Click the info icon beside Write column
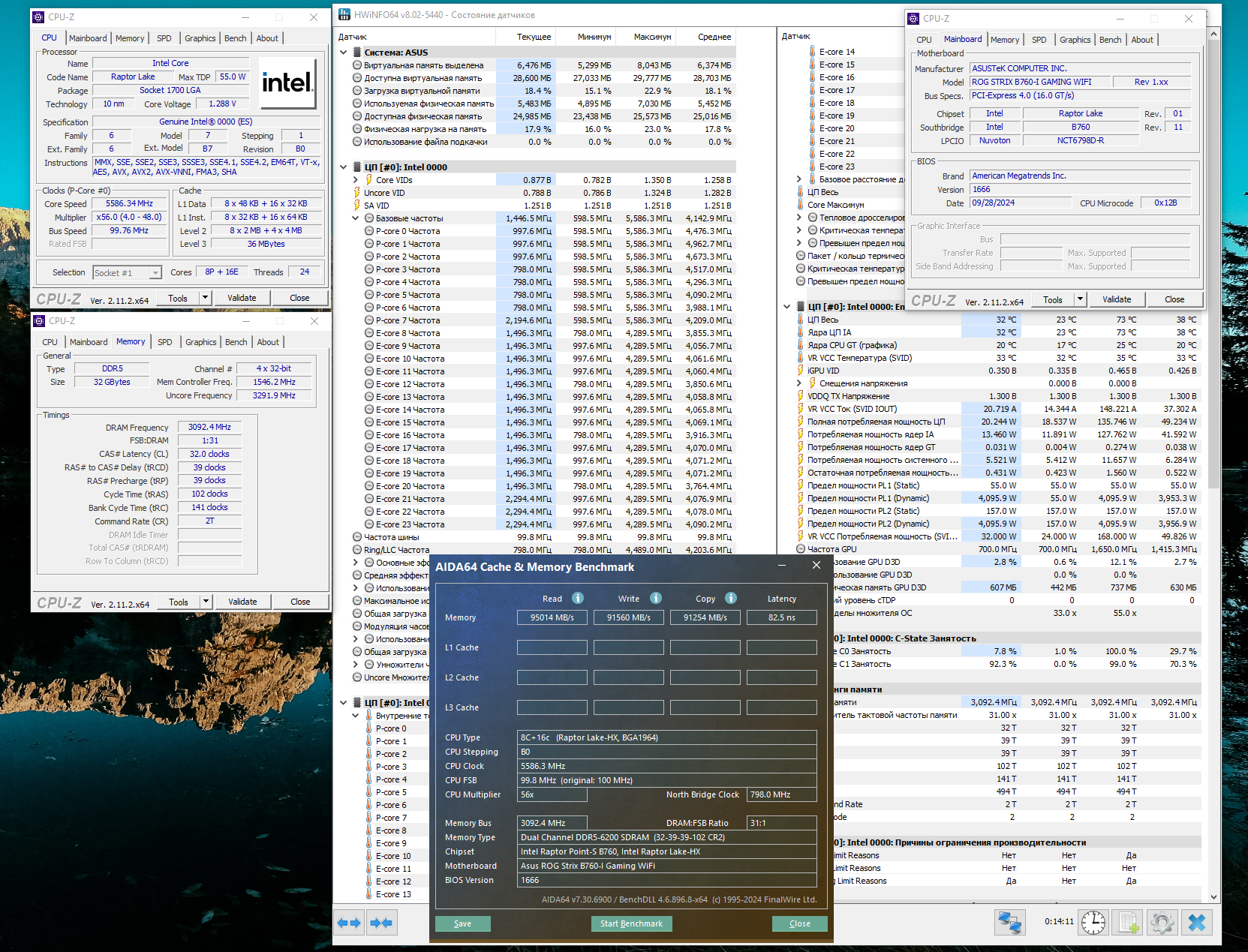The height and width of the screenshot is (952, 1248). point(656,598)
